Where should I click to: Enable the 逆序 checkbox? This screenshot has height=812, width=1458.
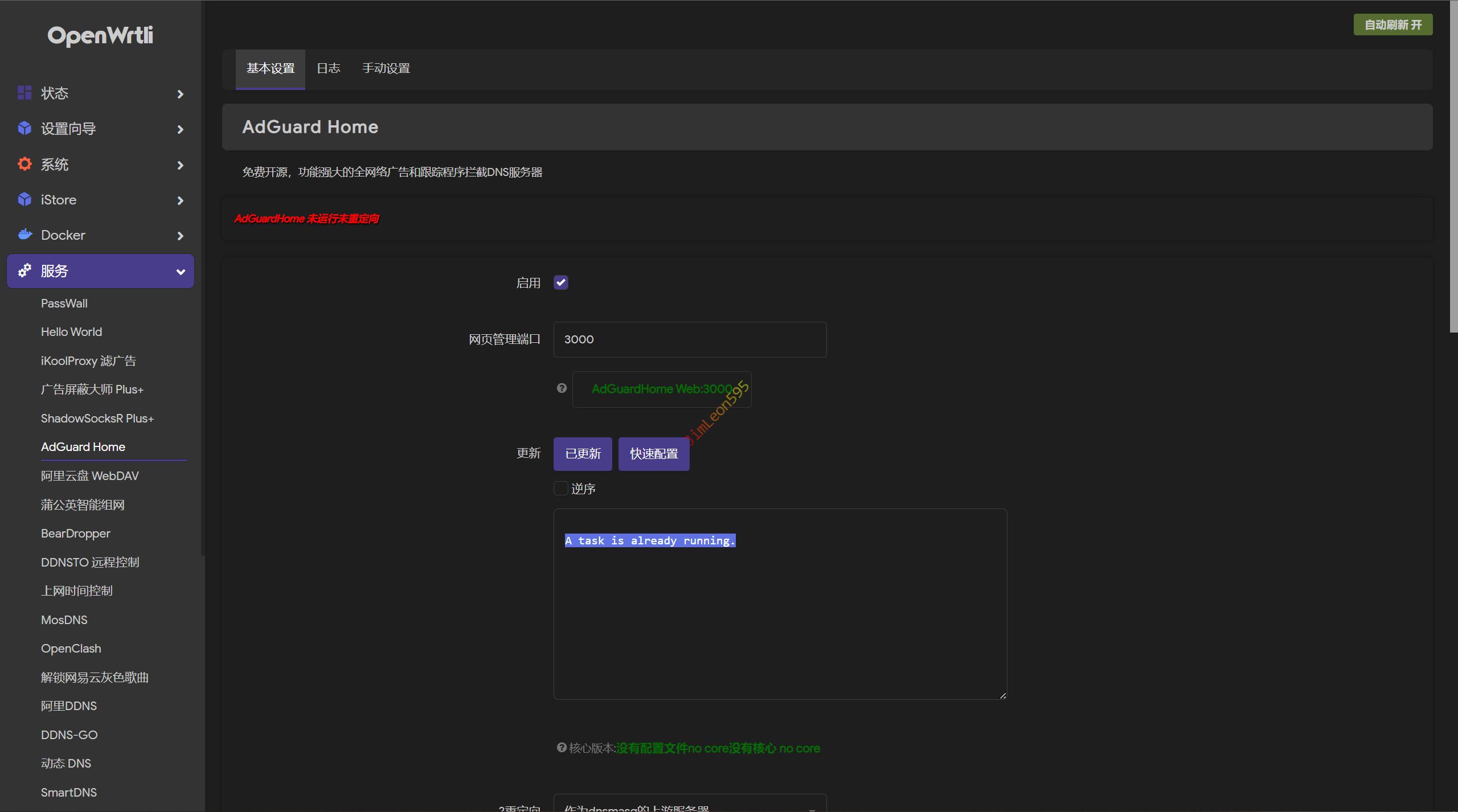point(561,489)
